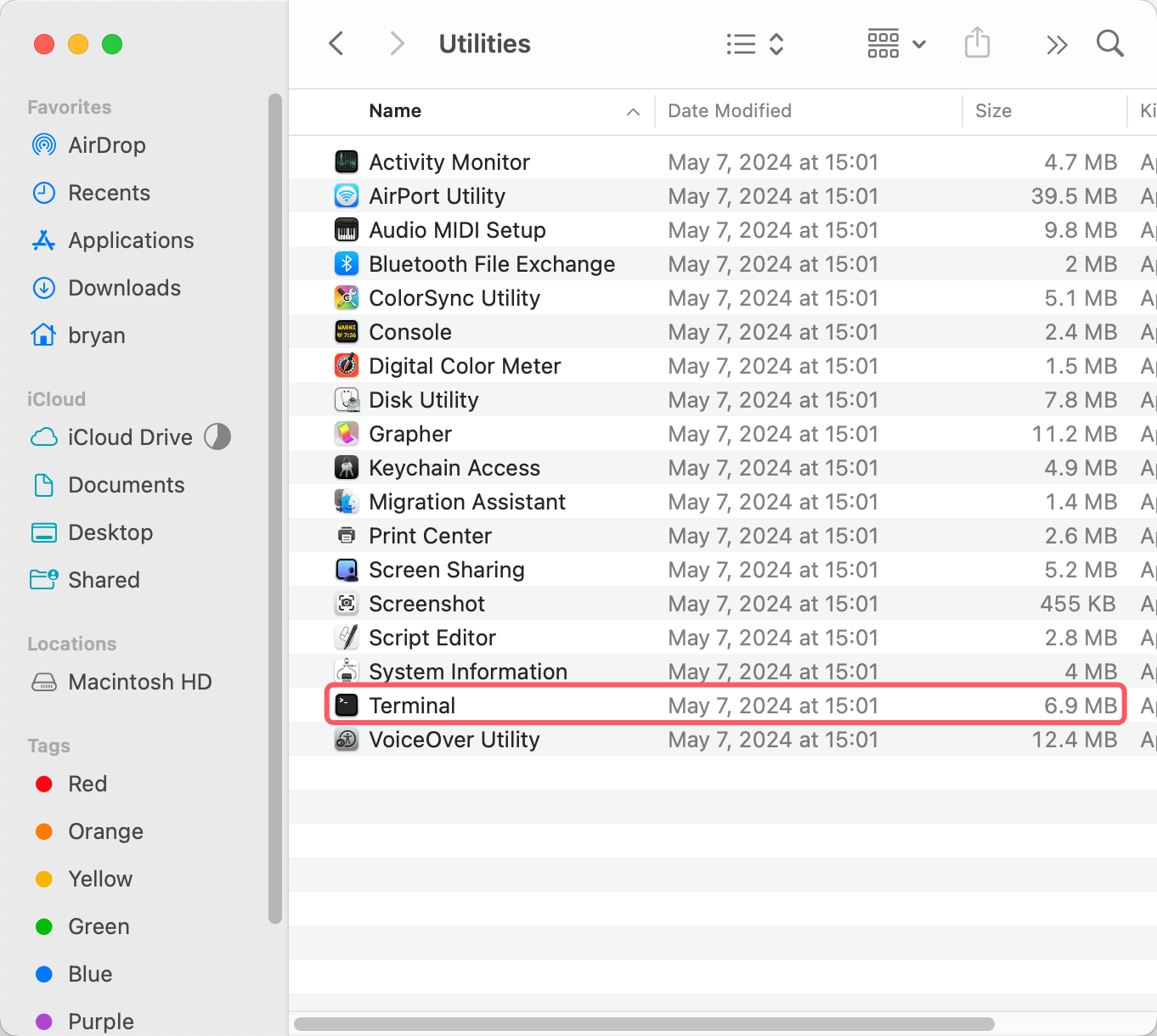This screenshot has height=1036, width=1157.
Task: Click the Bluetooth File Exchange icon
Action: [347, 264]
